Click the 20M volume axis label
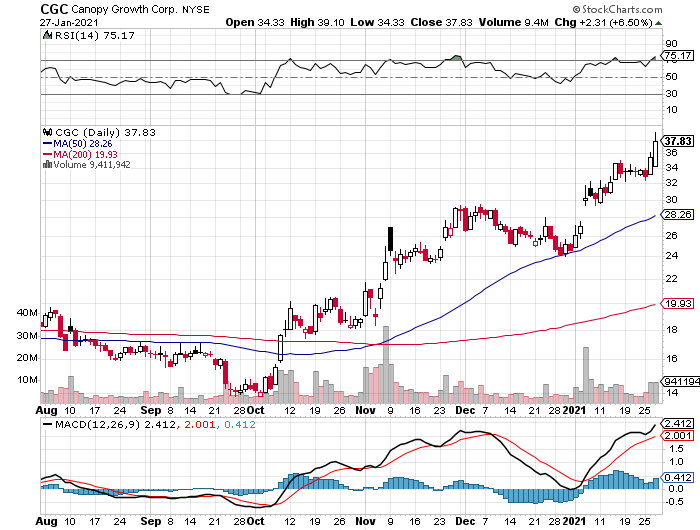This screenshot has height=530, width=700. [27, 358]
